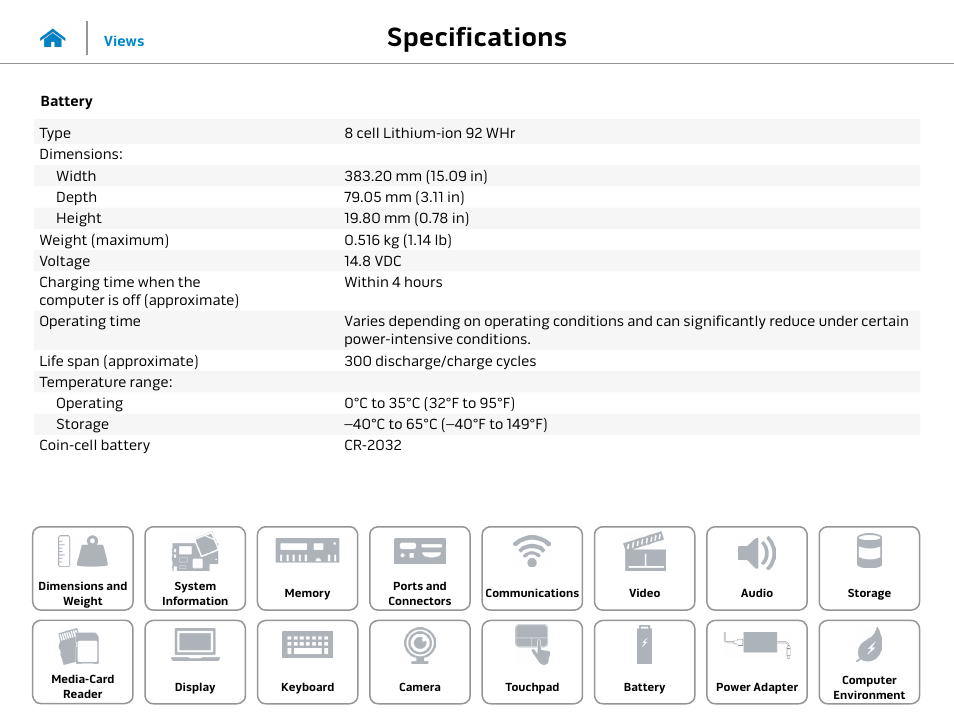Open the Video specifications tile
954x721 pixels.
(644, 568)
